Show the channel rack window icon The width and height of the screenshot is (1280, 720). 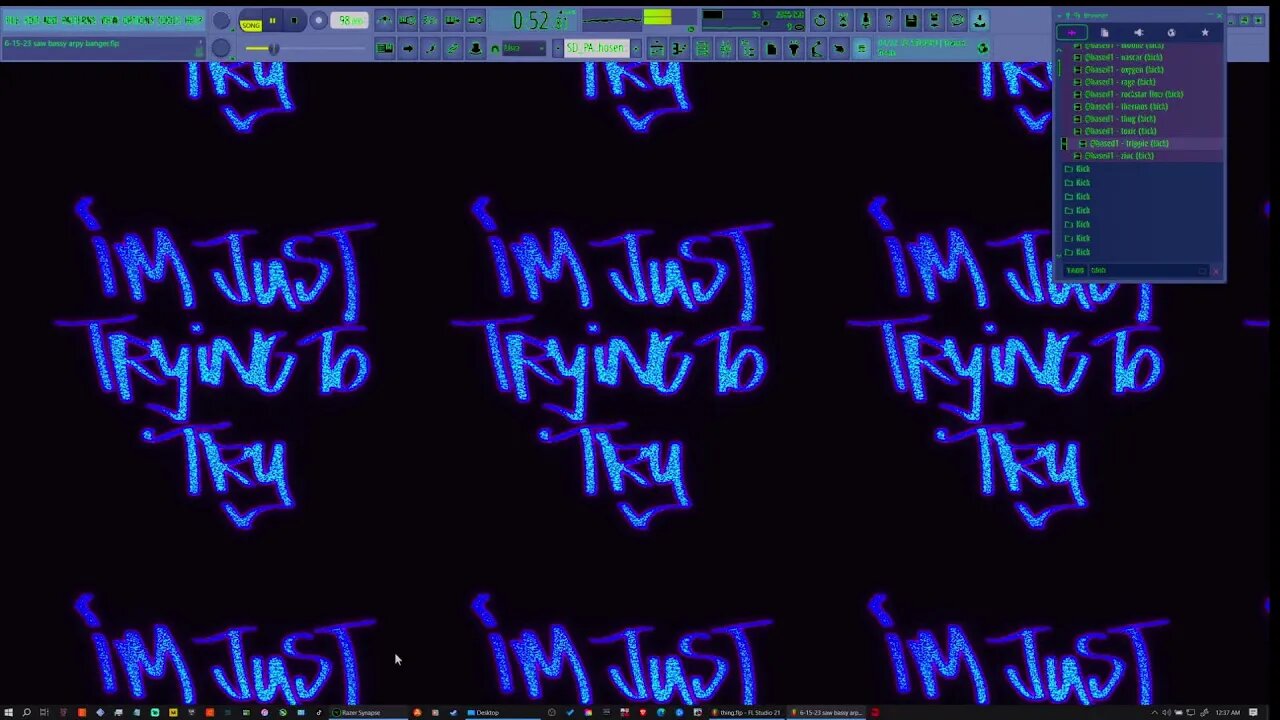(x=702, y=48)
